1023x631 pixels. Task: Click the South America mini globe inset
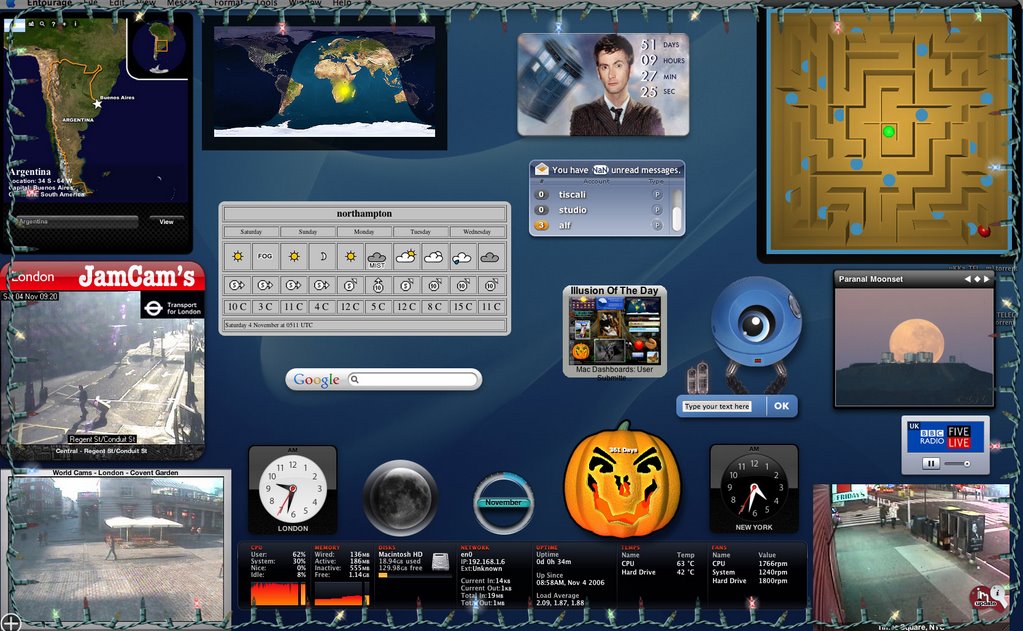(159, 47)
